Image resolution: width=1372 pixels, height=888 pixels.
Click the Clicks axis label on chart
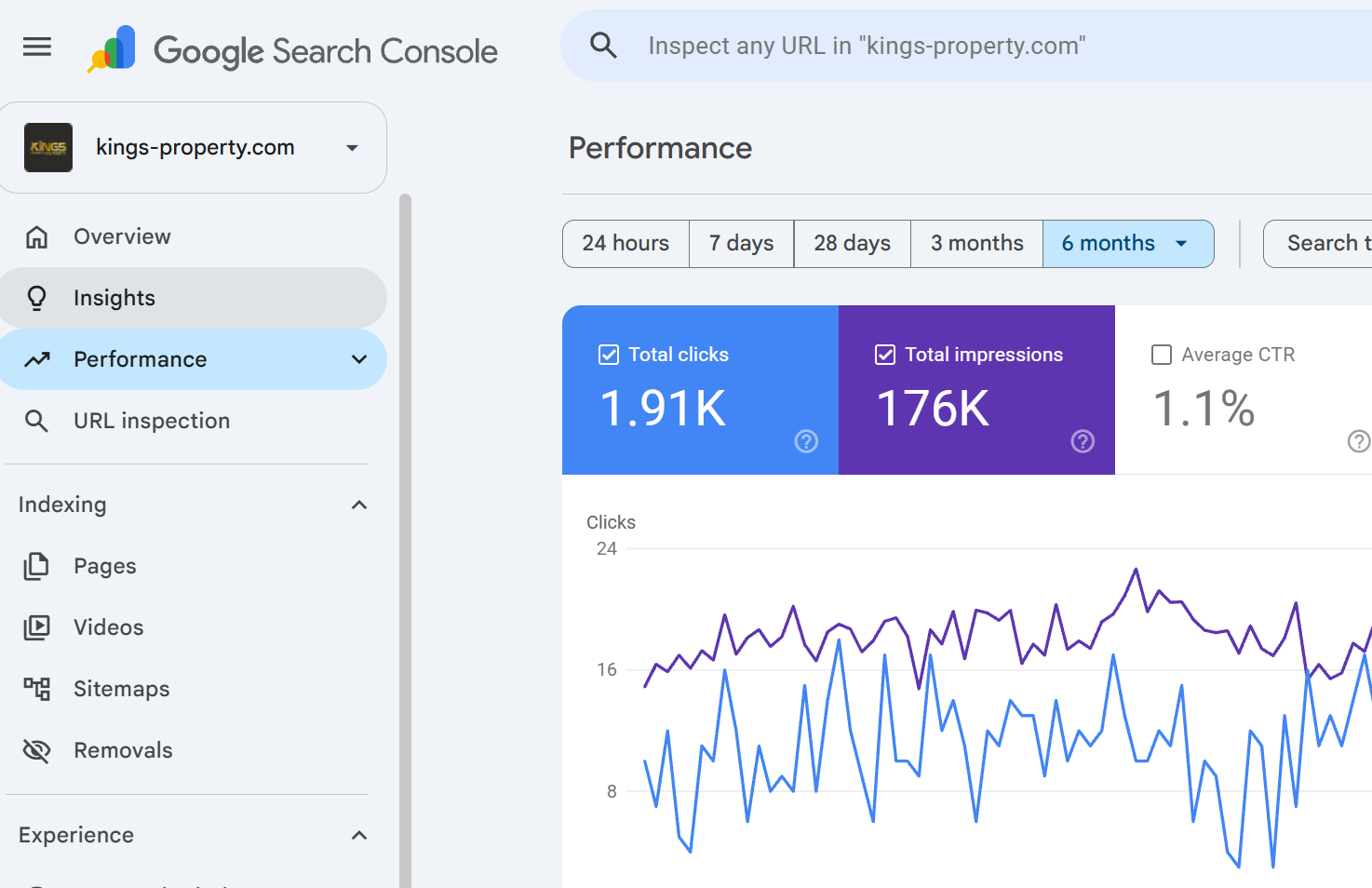coord(611,522)
